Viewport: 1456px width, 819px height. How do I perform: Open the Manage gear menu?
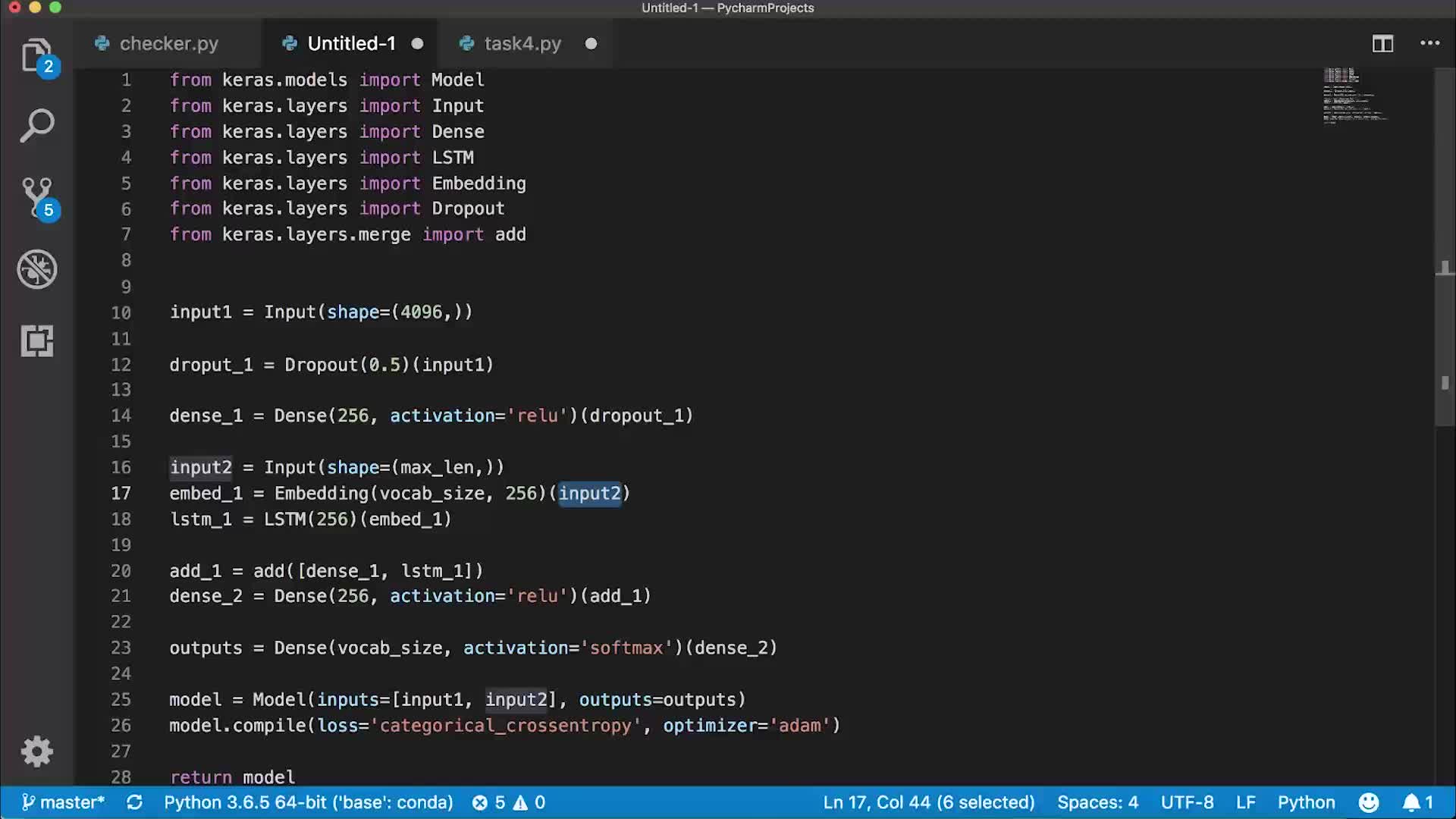coord(37,752)
